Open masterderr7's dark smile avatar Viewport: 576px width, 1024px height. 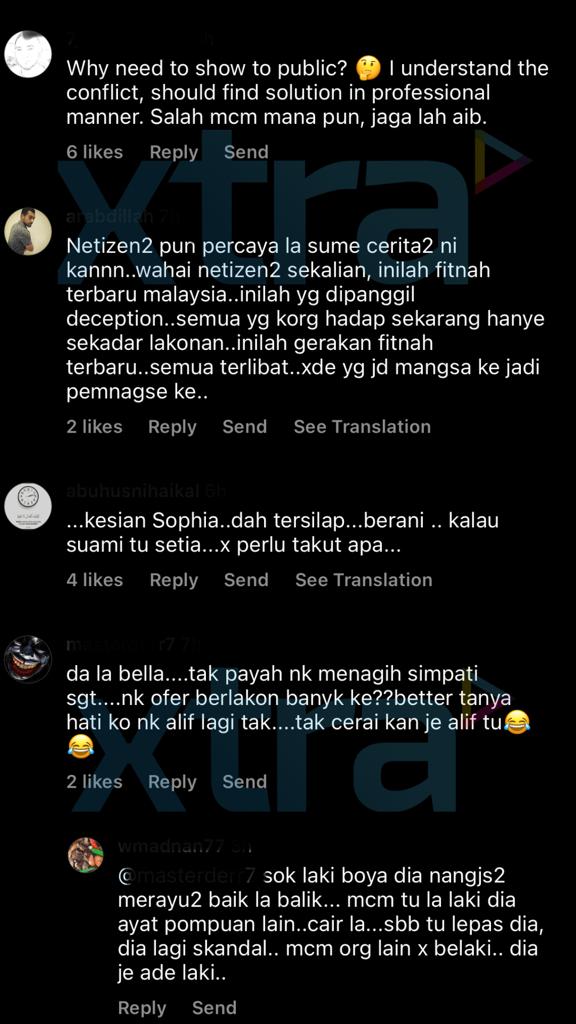click(28, 659)
